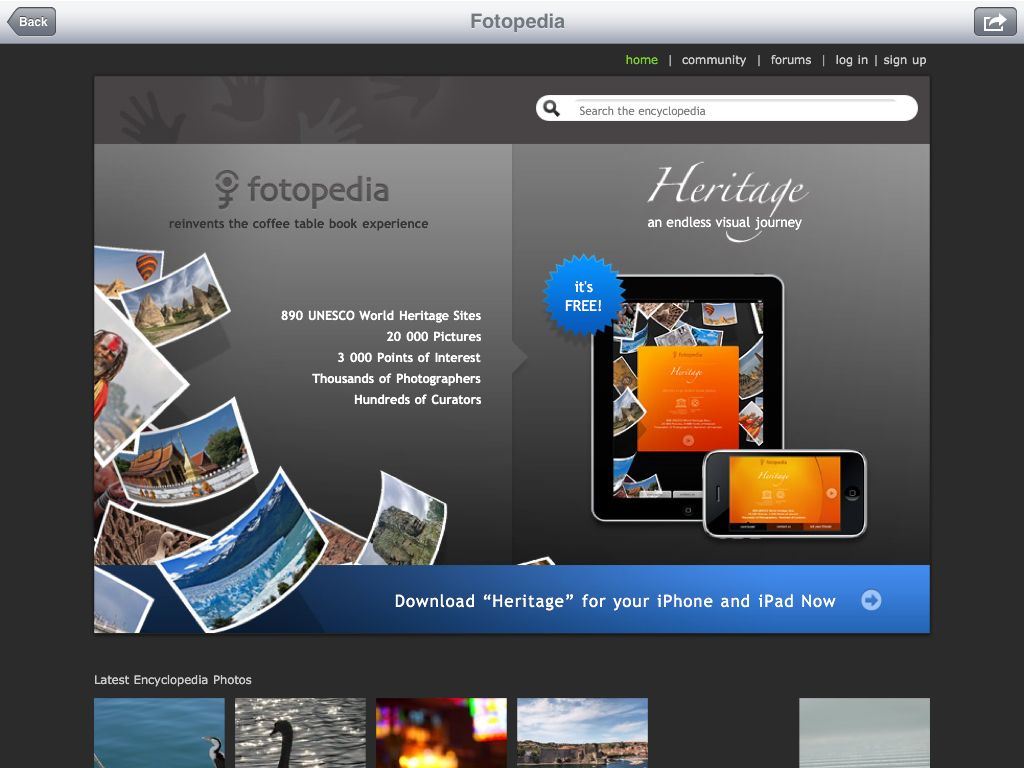The width and height of the screenshot is (1024, 768).
Task: Open the forums nav link
Action: pyautogui.click(x=791, y=60)
